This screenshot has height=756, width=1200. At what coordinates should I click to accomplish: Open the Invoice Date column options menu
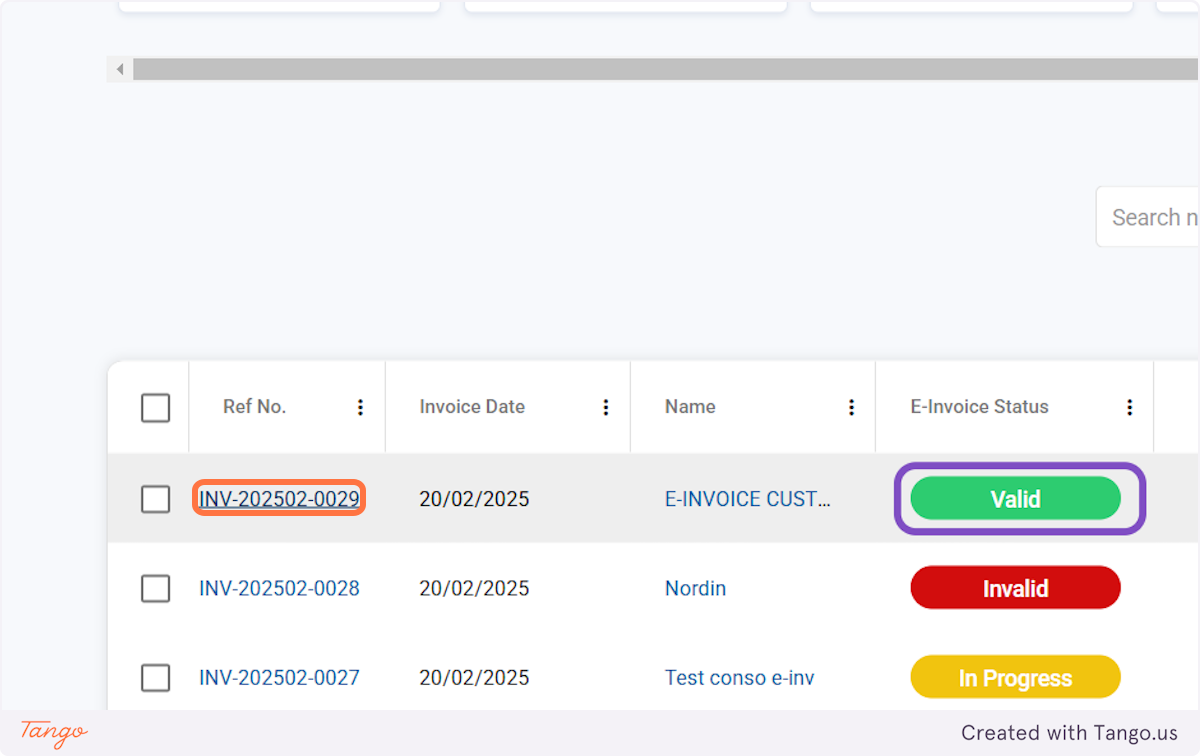click(606, 407)
